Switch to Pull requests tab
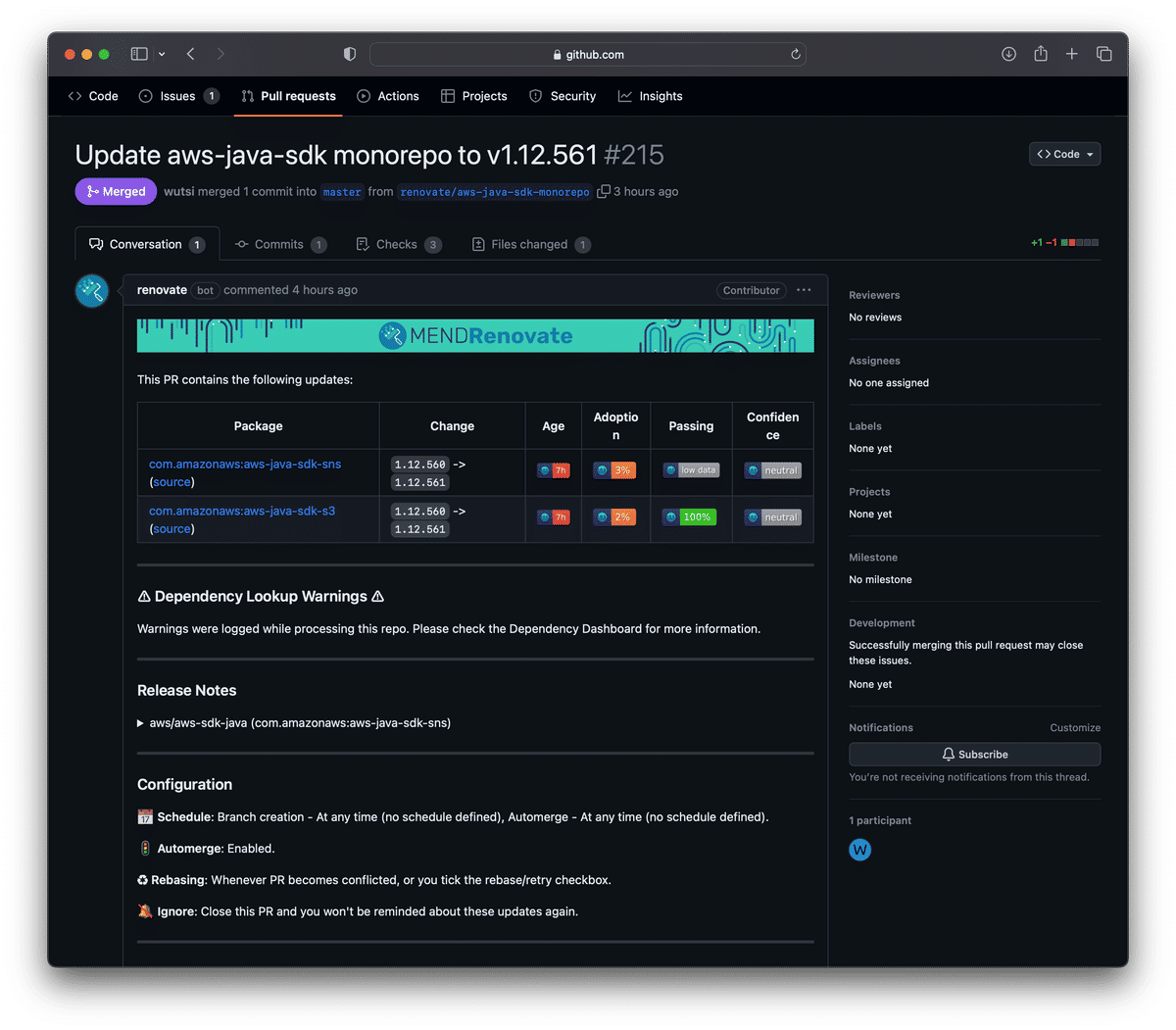 click(288, 96)
